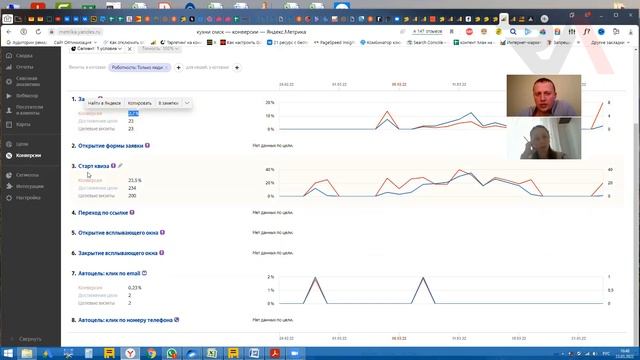Click the info badge beside Открытие формы заявки
640x360 pixels.
coord(147,145)
